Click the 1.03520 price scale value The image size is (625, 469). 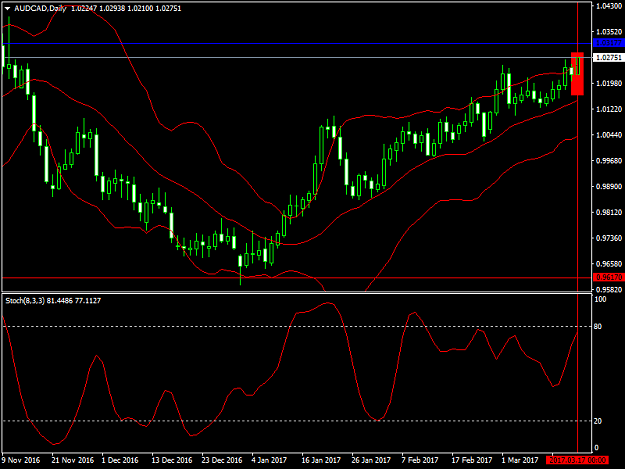609,32
